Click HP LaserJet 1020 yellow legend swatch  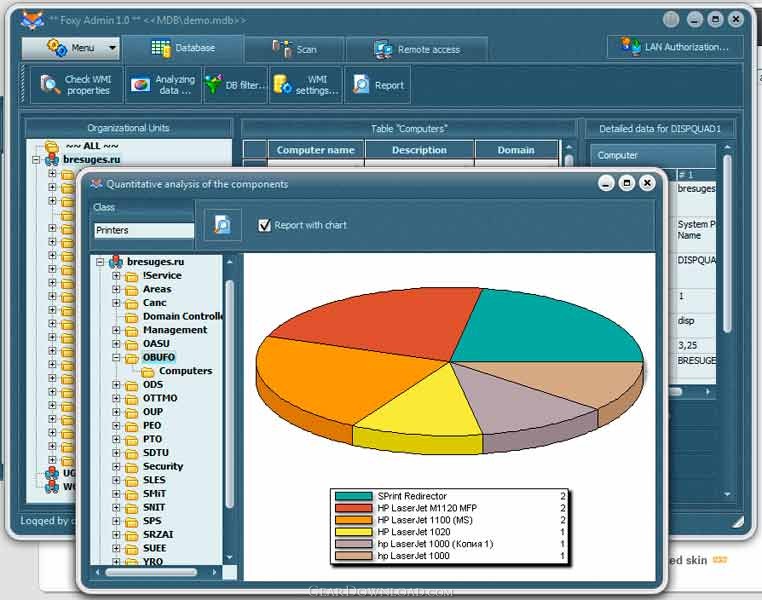tap(353, 532)
